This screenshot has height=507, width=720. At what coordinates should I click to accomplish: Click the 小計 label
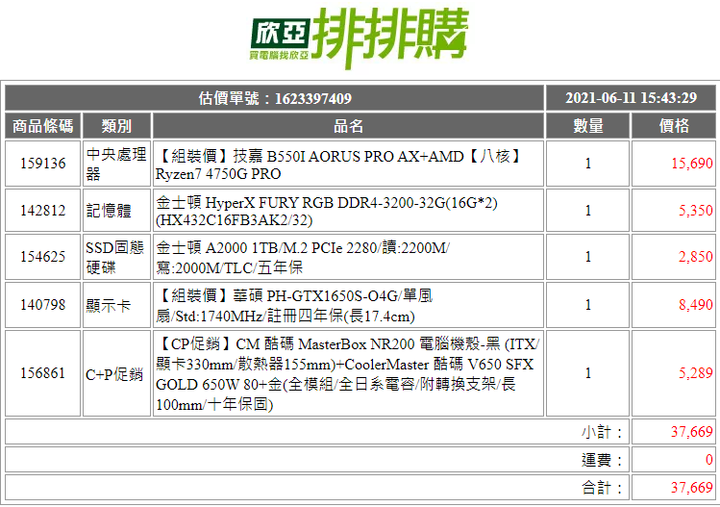602,432
